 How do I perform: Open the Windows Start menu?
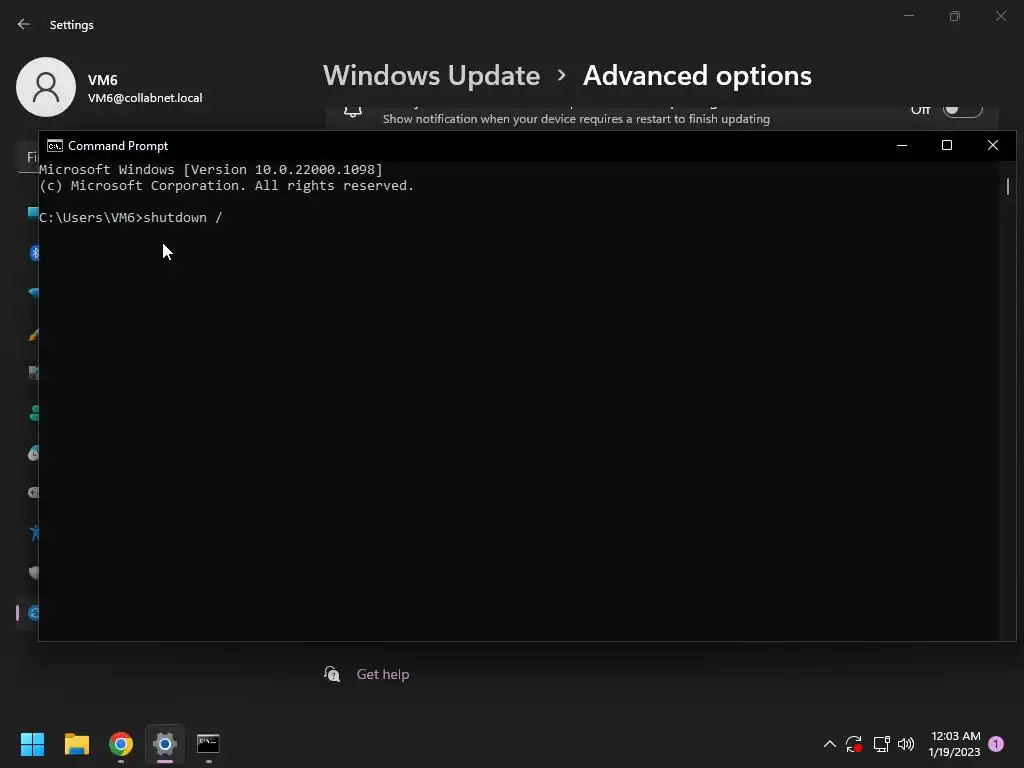point(32,744)
